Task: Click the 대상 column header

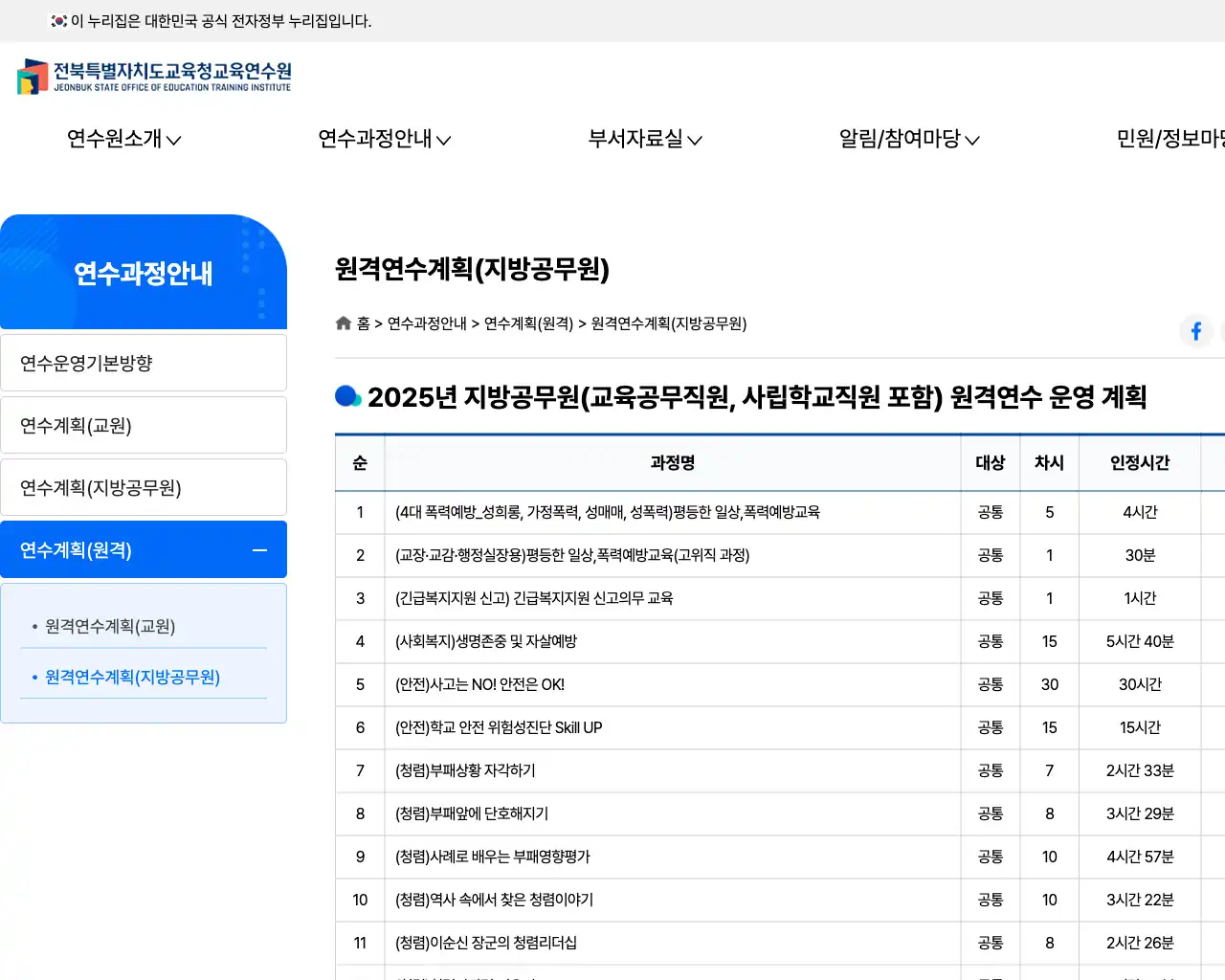Action: 991,462
